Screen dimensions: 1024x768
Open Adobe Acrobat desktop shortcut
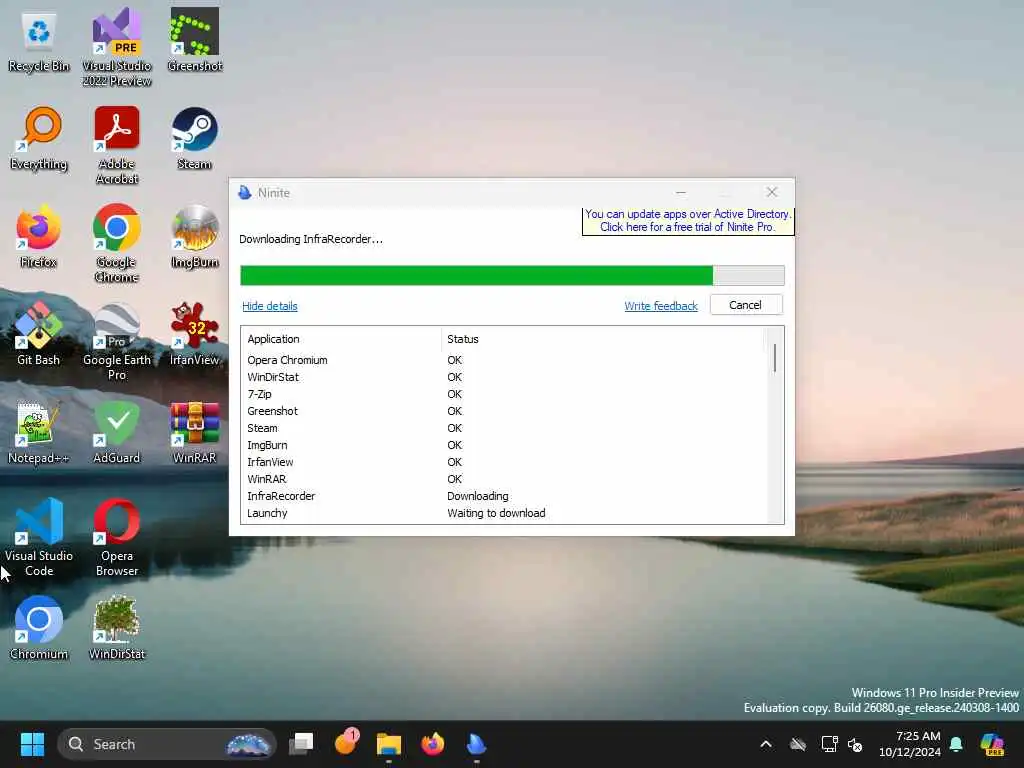pyautogui.click(x=117, y=145)
